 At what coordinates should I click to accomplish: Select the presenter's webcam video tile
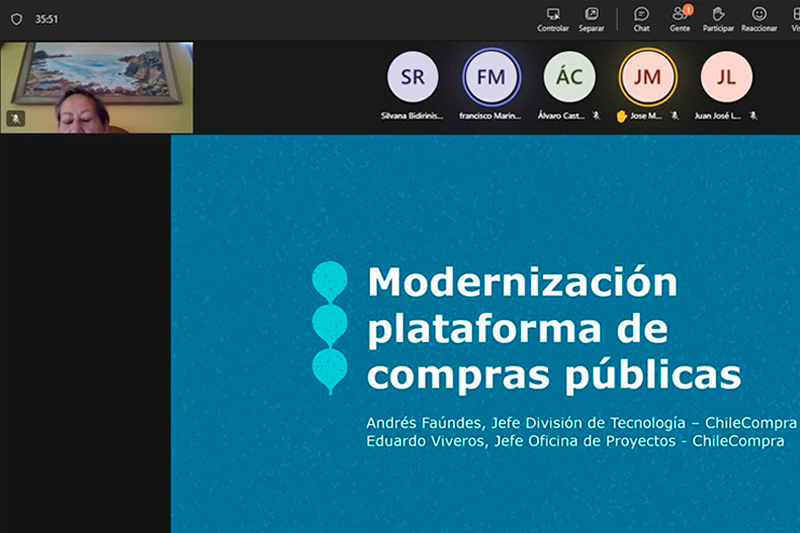[x=97, y=88]
